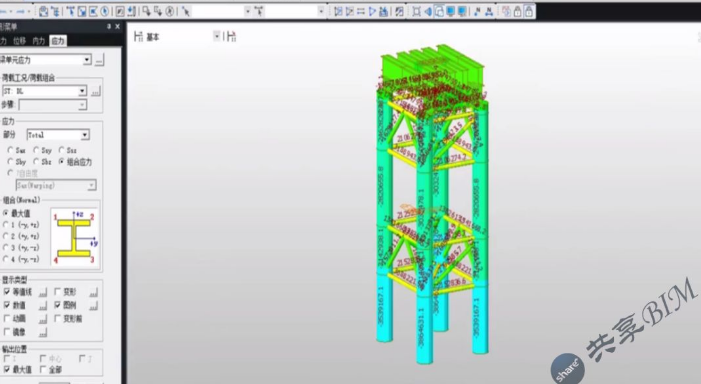Click the second blue monitor display icon

pos(461,11)
